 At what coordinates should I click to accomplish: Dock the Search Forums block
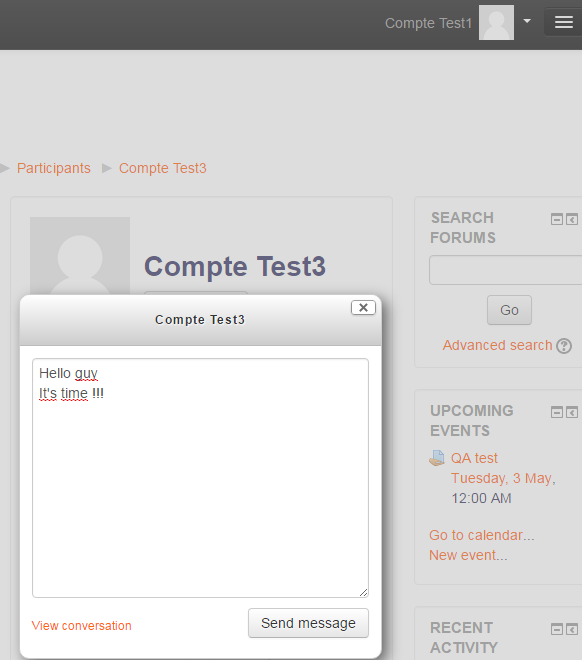pyautogui.click(x=571, y=219)
